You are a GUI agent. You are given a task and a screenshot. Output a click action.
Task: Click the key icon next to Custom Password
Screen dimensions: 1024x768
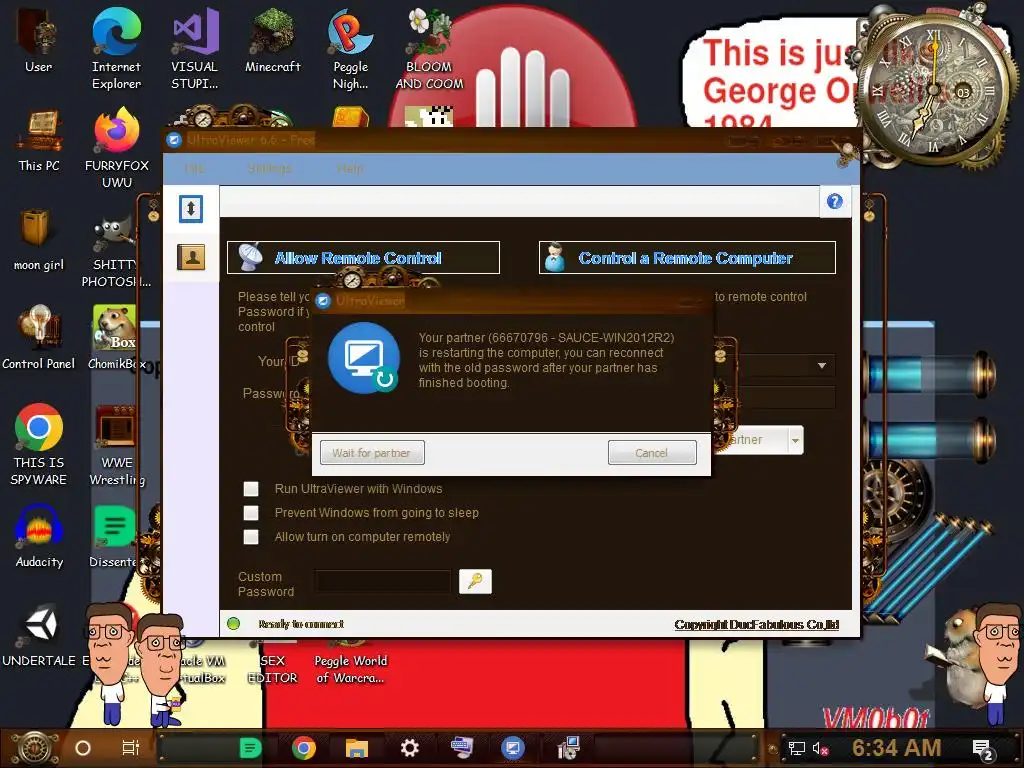pos(475,581)
